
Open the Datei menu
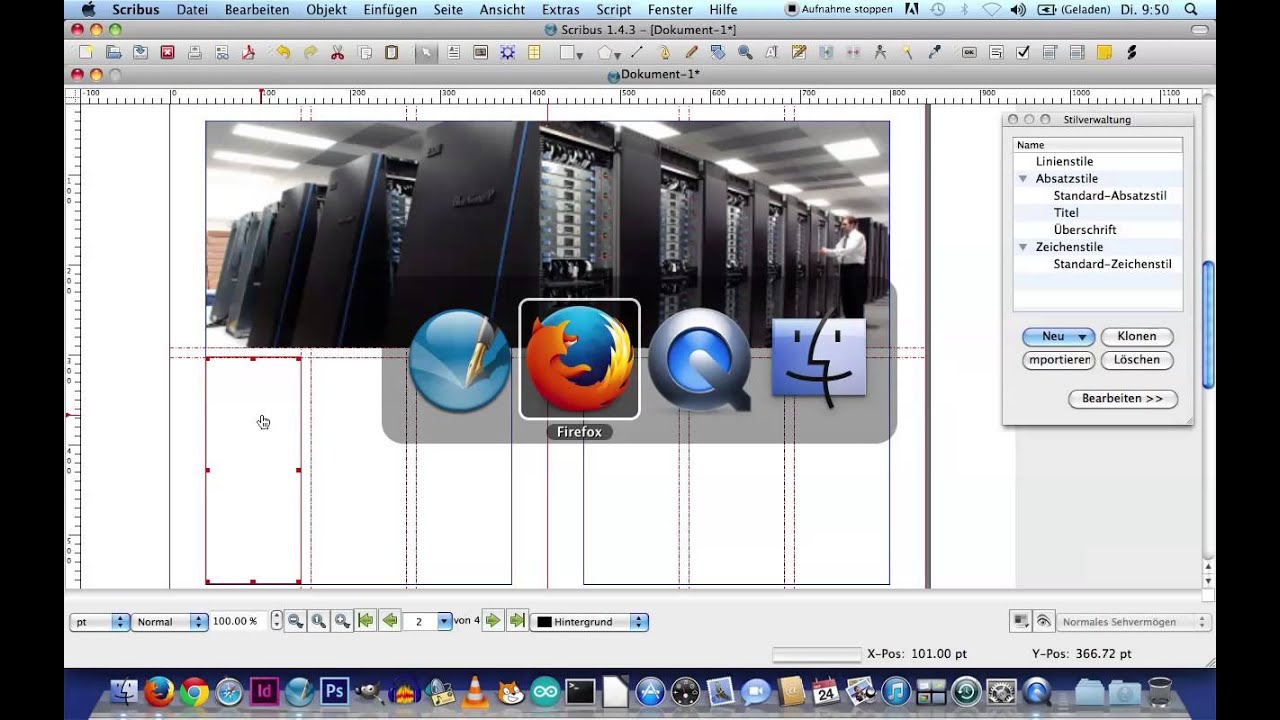[192, 9]
